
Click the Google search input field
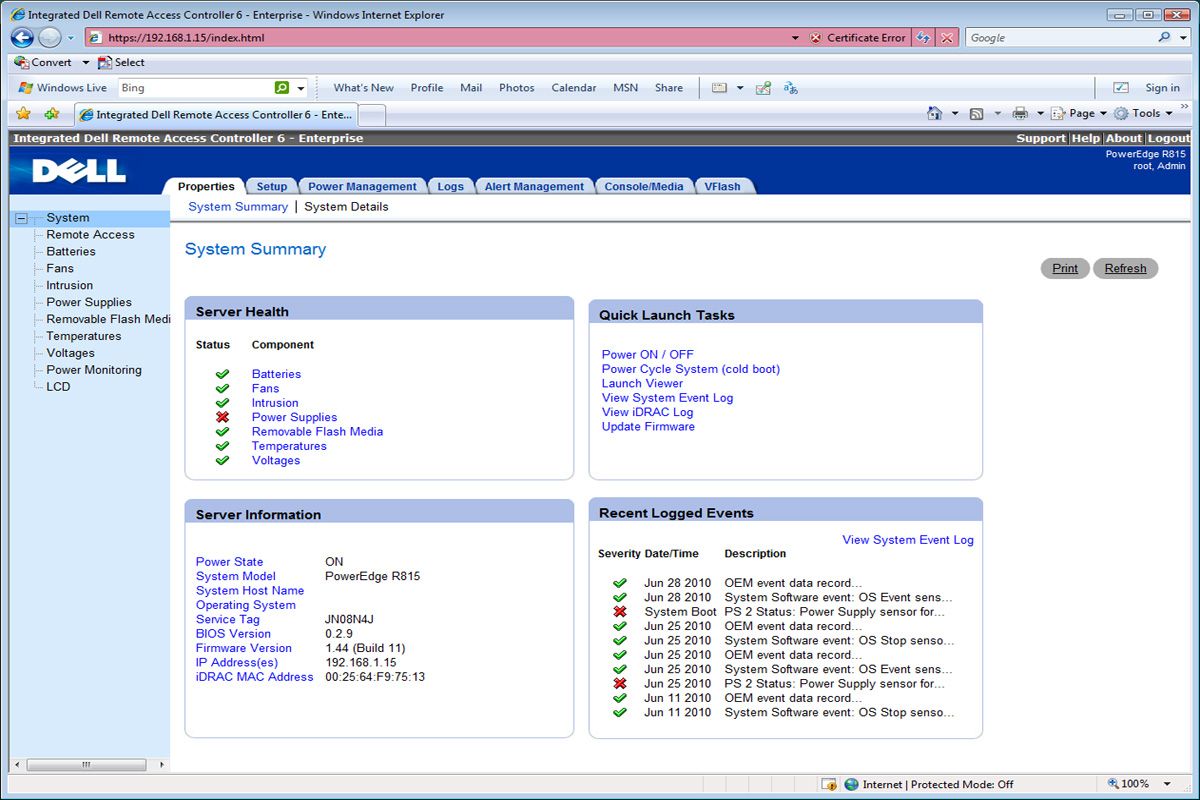pyautogui.click(x=1060, y=37)
